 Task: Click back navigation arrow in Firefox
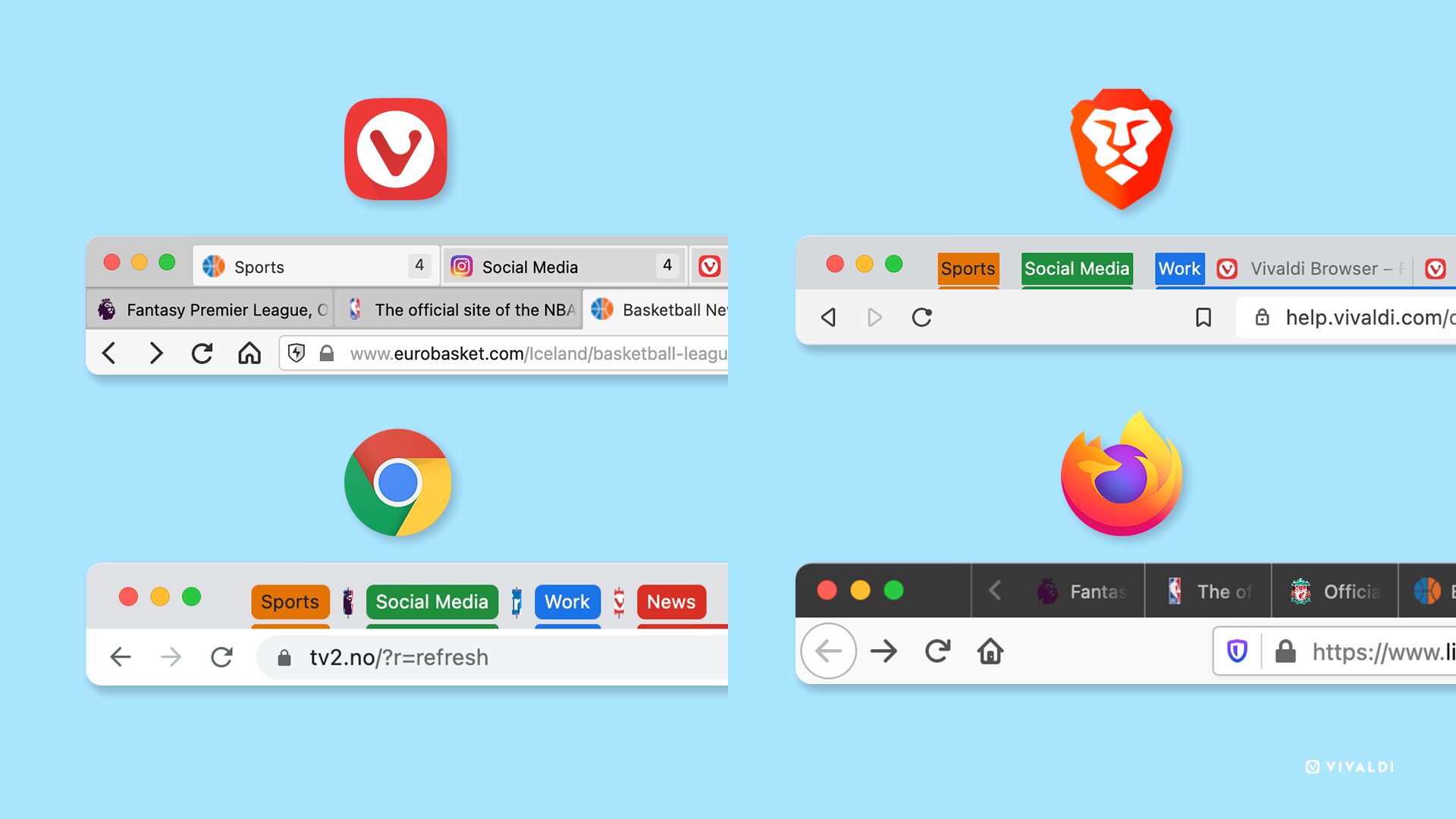829,652
